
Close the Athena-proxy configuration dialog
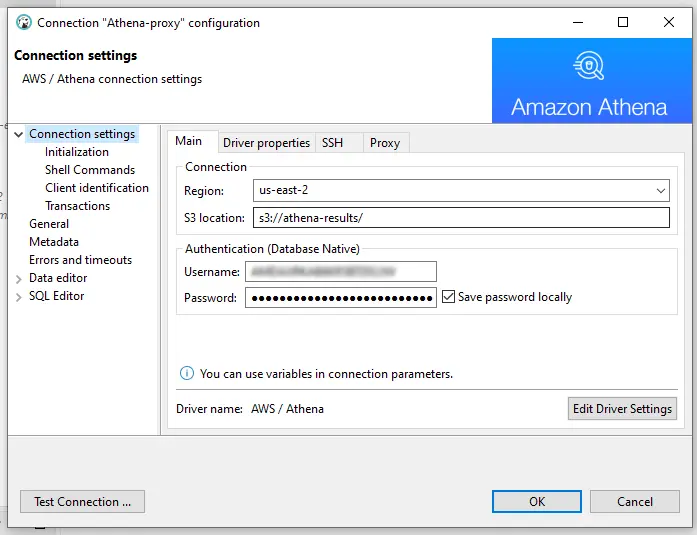(x=669, y=22)
